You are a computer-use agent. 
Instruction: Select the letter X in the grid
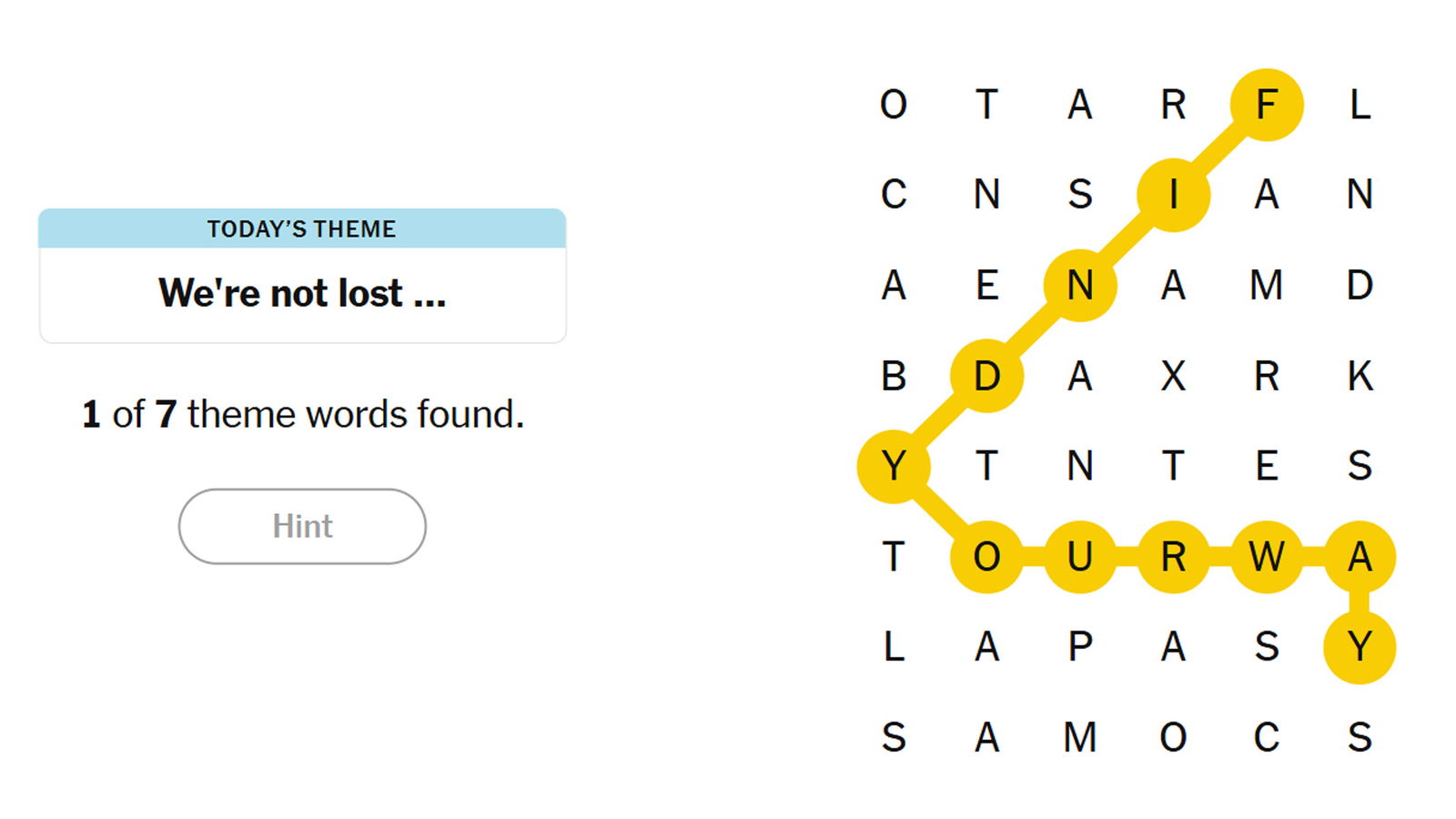tap(1173, 376)
